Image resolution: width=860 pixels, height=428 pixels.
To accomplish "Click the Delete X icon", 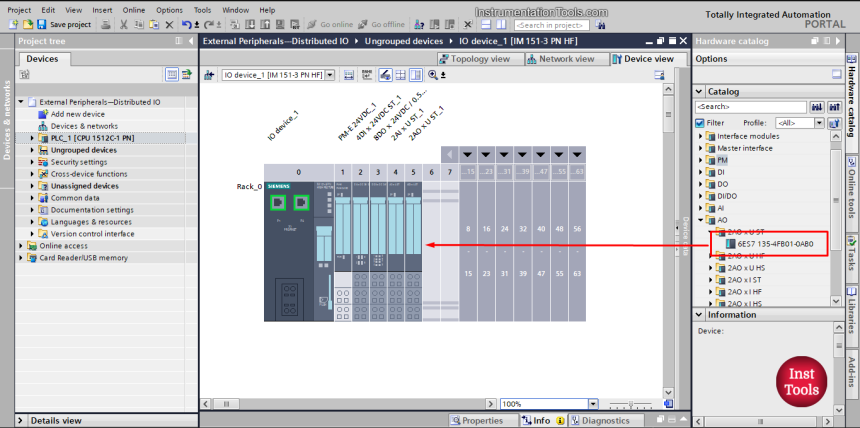I will pyautogui.click(x=169, y=24).
